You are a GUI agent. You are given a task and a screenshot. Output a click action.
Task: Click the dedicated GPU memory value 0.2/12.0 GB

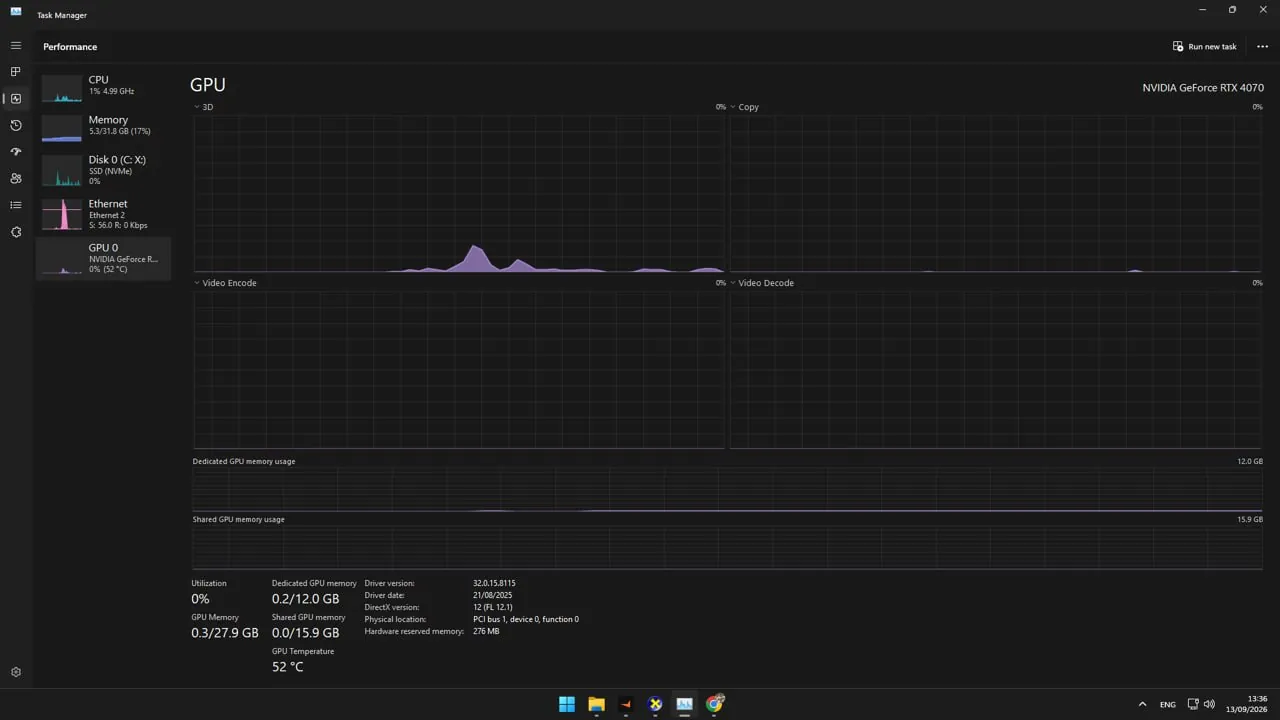(305, 599)
